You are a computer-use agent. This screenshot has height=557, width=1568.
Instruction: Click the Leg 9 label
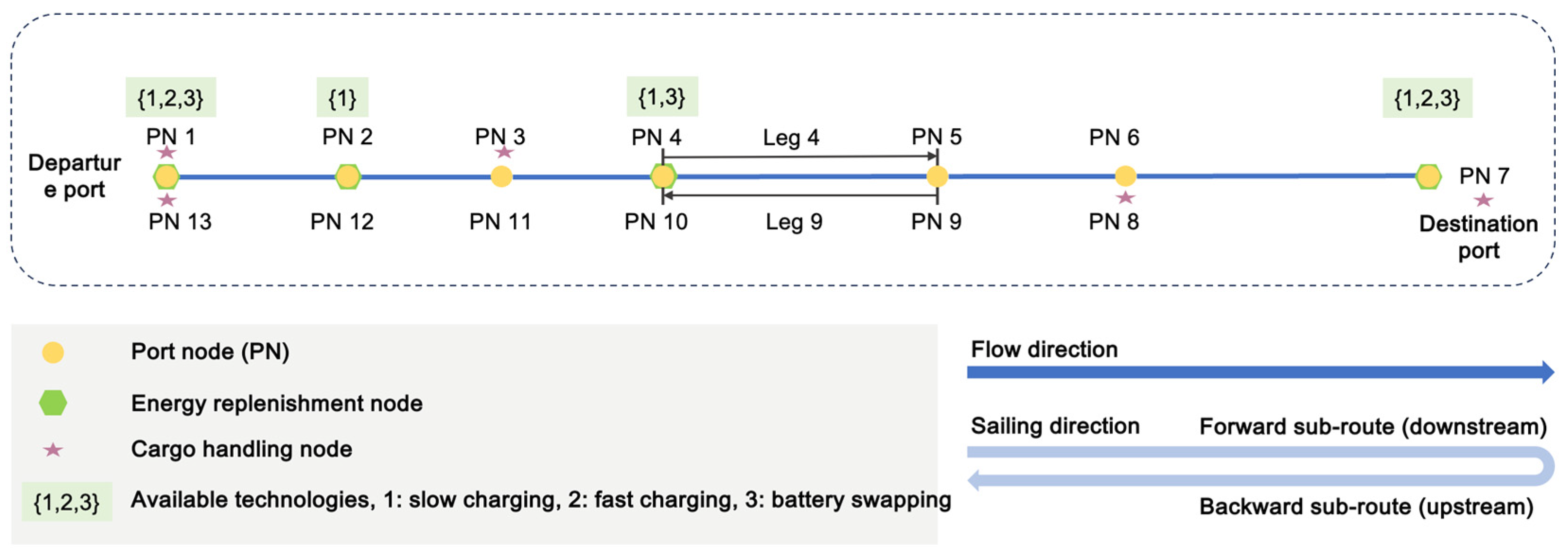click(x=794, y=222)
